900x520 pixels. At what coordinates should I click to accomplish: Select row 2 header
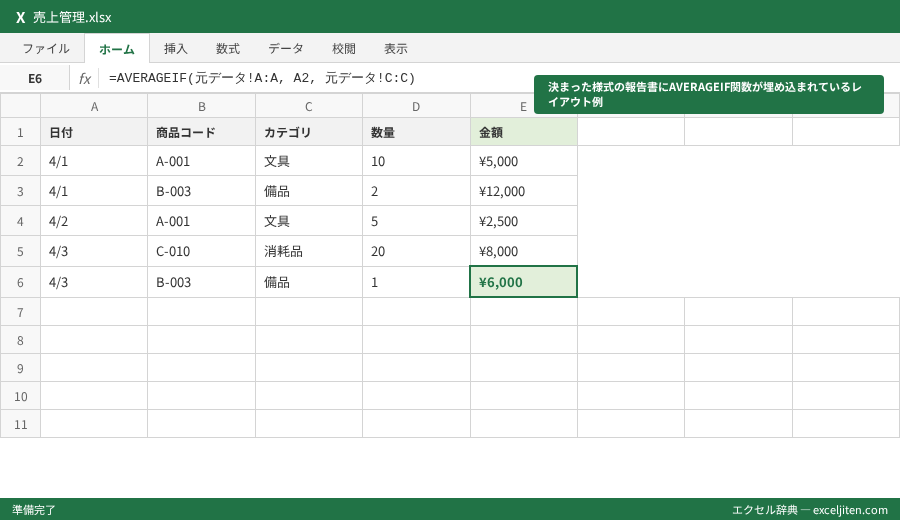[x=20, y=161]
